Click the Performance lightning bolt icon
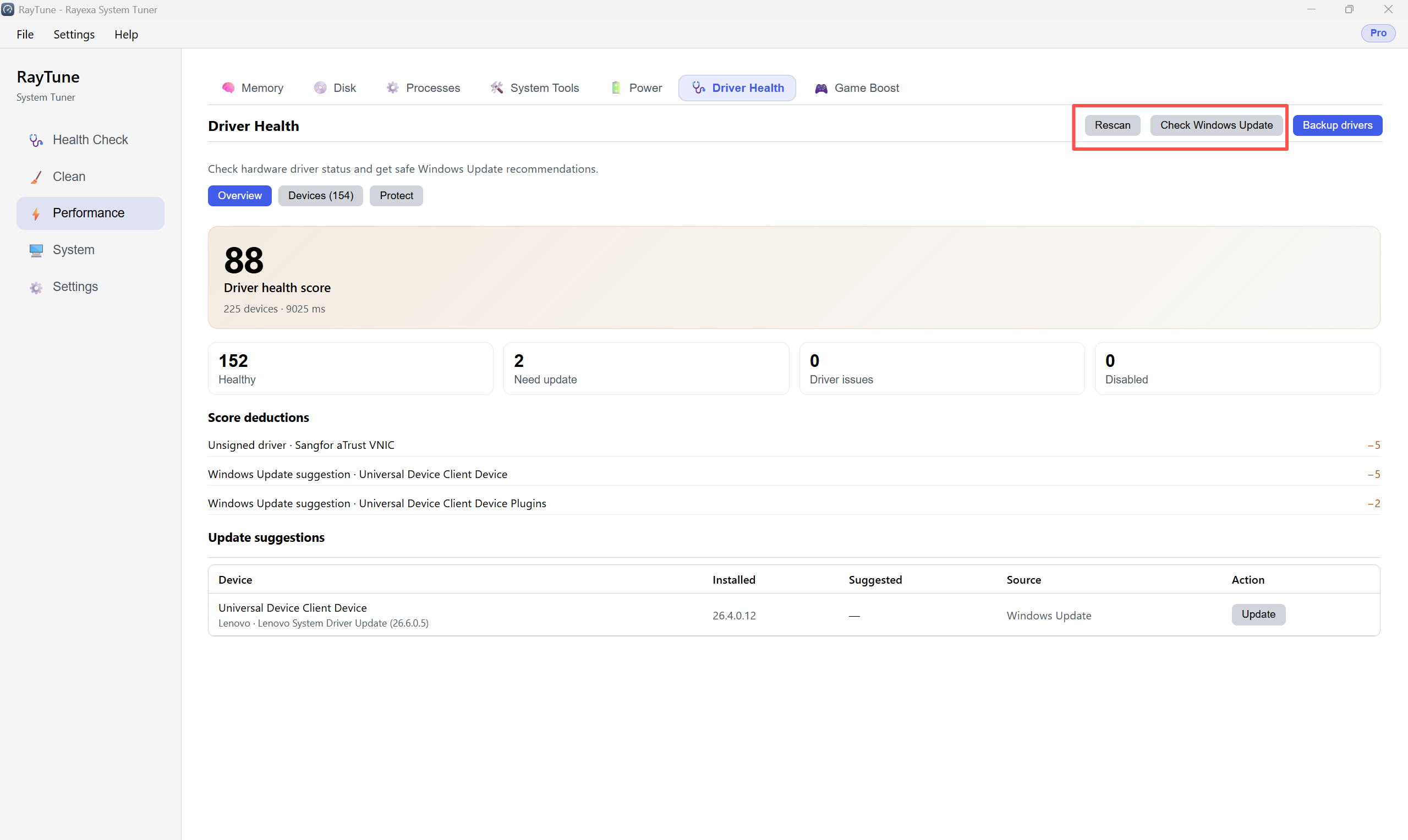Image resolution: width=1408 pixels, height=840 pixels. 36,214
